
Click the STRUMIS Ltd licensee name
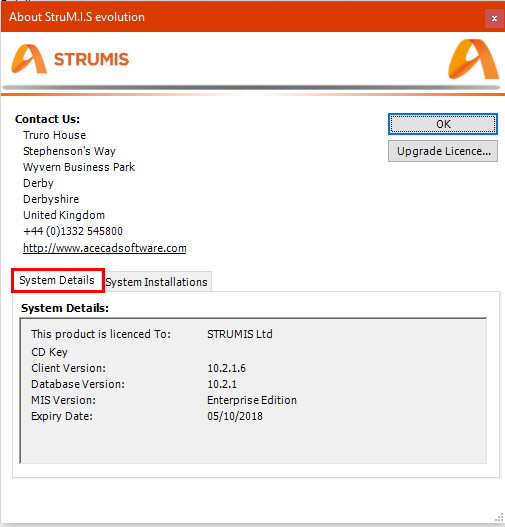click(x=240, y=334)
